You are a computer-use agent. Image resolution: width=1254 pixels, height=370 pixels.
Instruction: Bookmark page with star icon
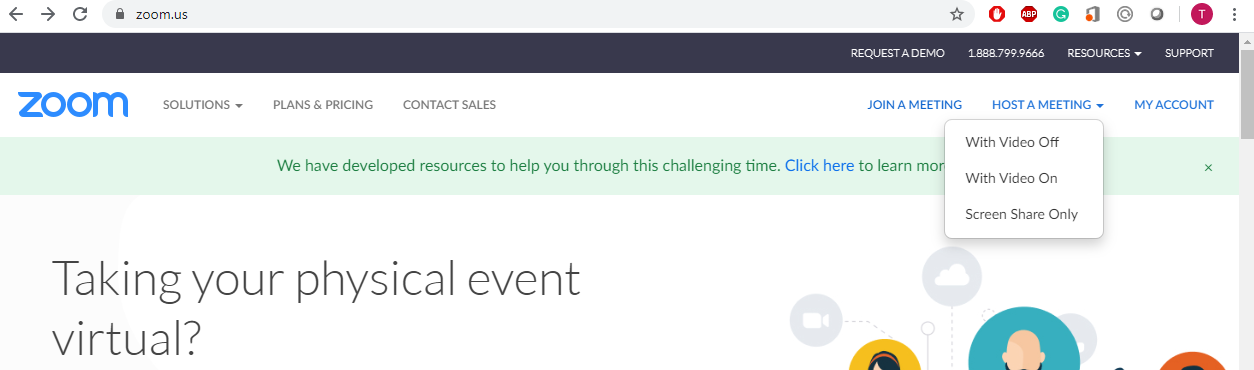pos(957,14)
